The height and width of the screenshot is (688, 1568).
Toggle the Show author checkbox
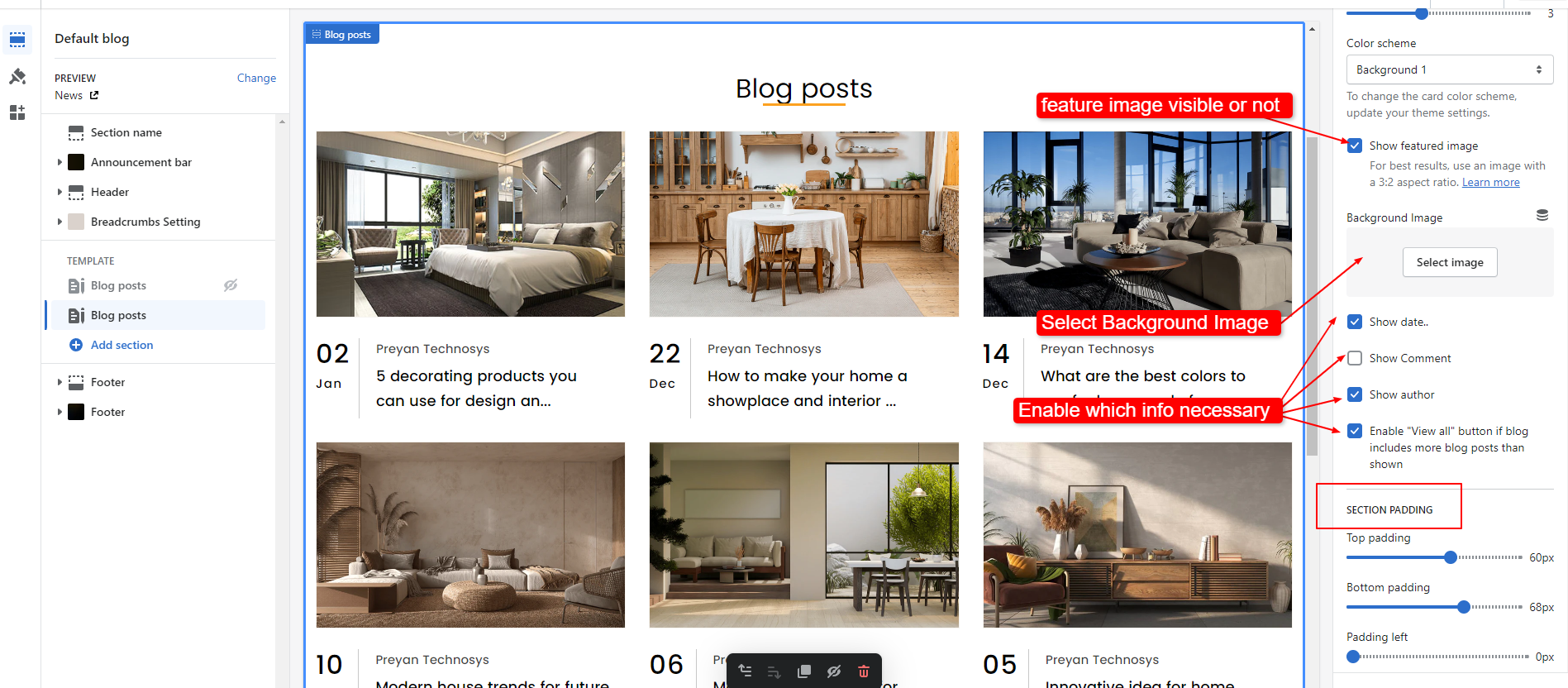pyautogui.click(x=1355, y=394)
